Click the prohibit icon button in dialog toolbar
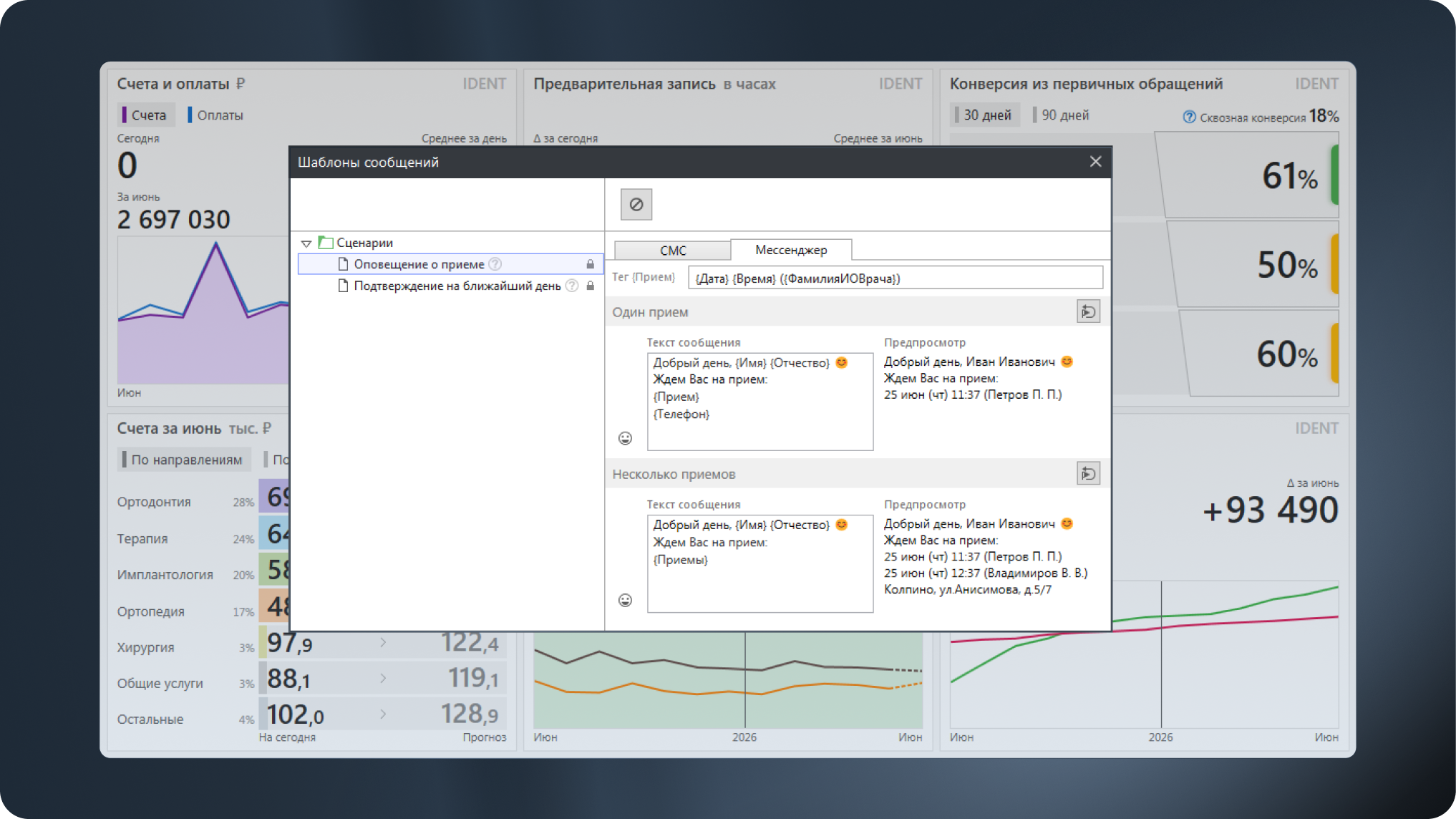 tap(636, 205)
